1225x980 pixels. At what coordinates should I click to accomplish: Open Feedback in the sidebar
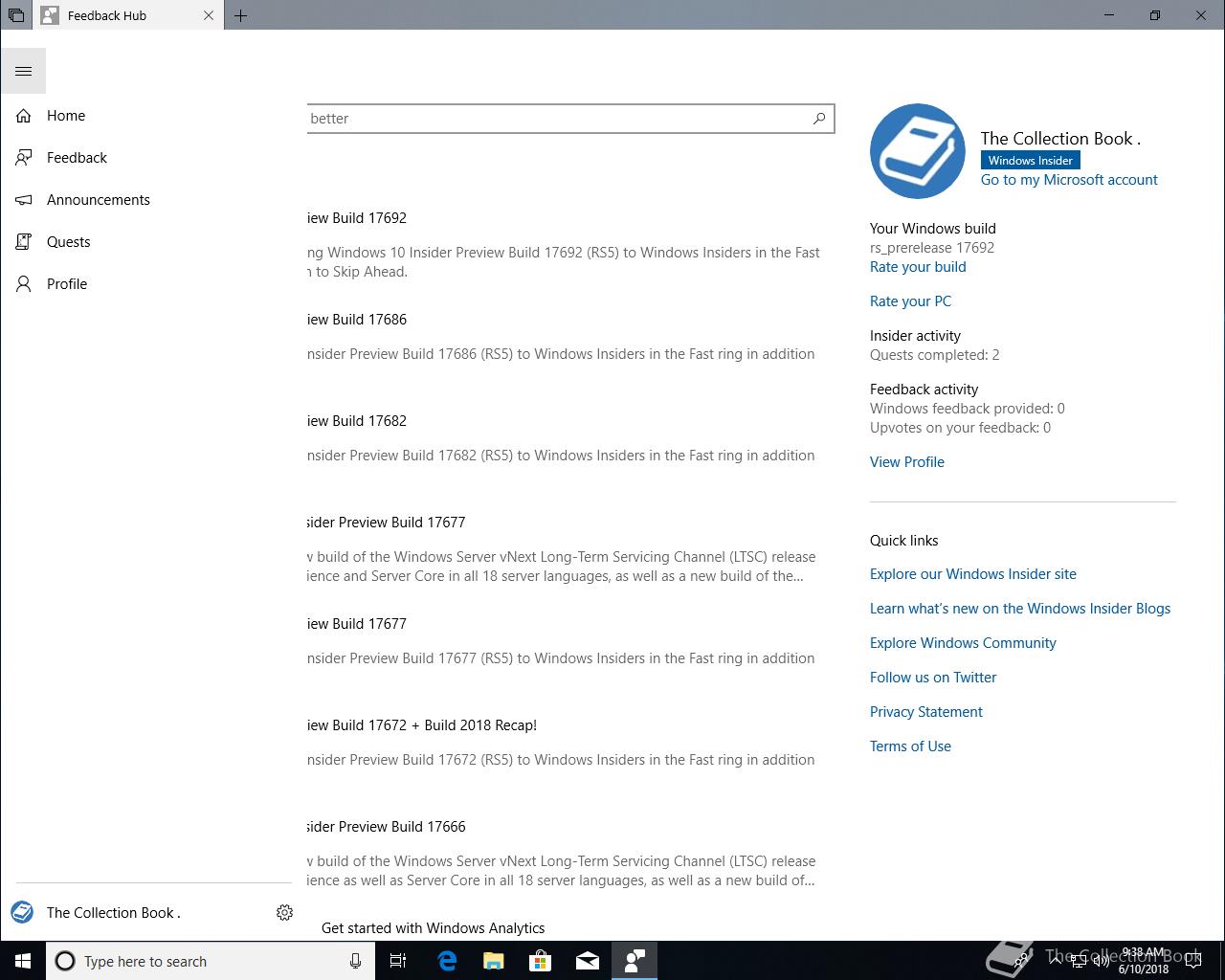coord(153,158)
